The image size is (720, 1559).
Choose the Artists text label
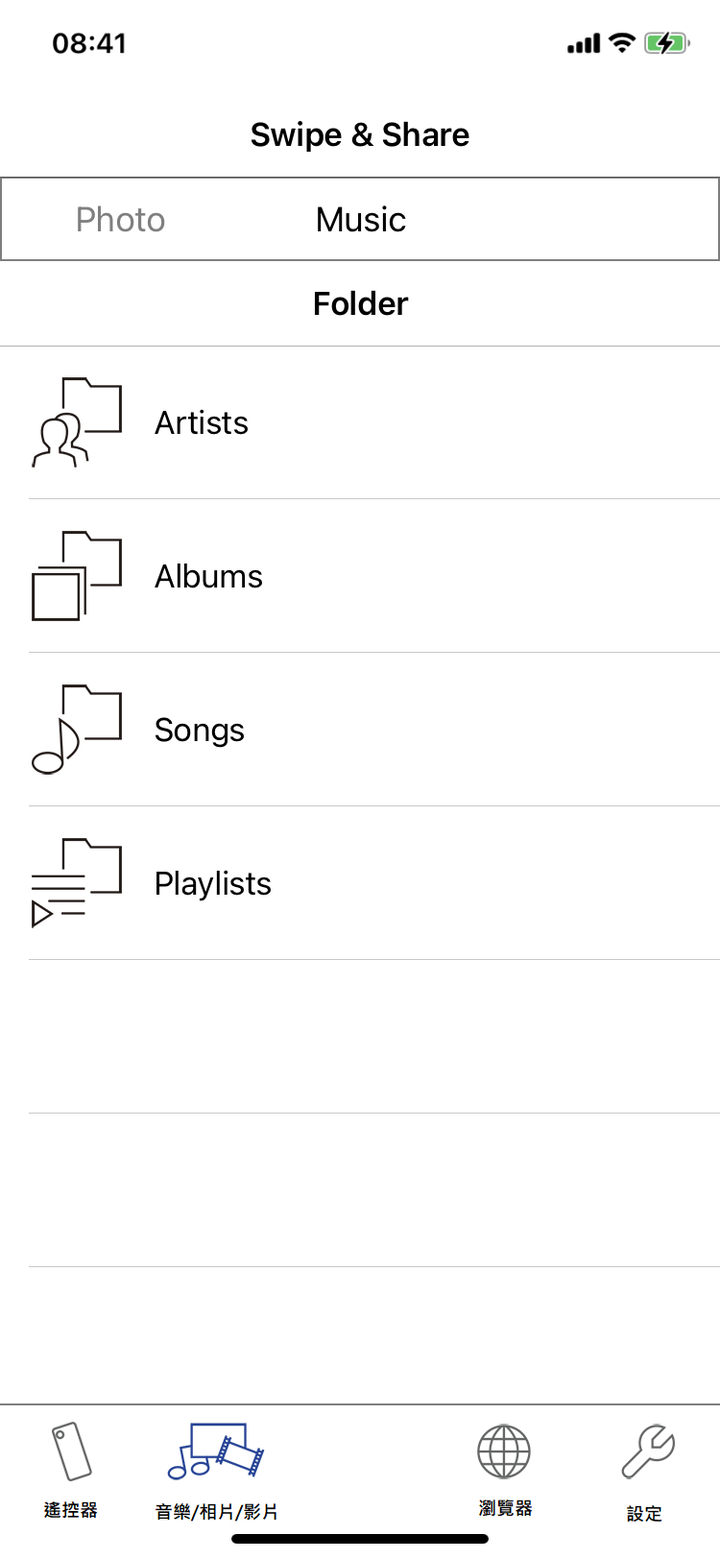pos(201,423)
